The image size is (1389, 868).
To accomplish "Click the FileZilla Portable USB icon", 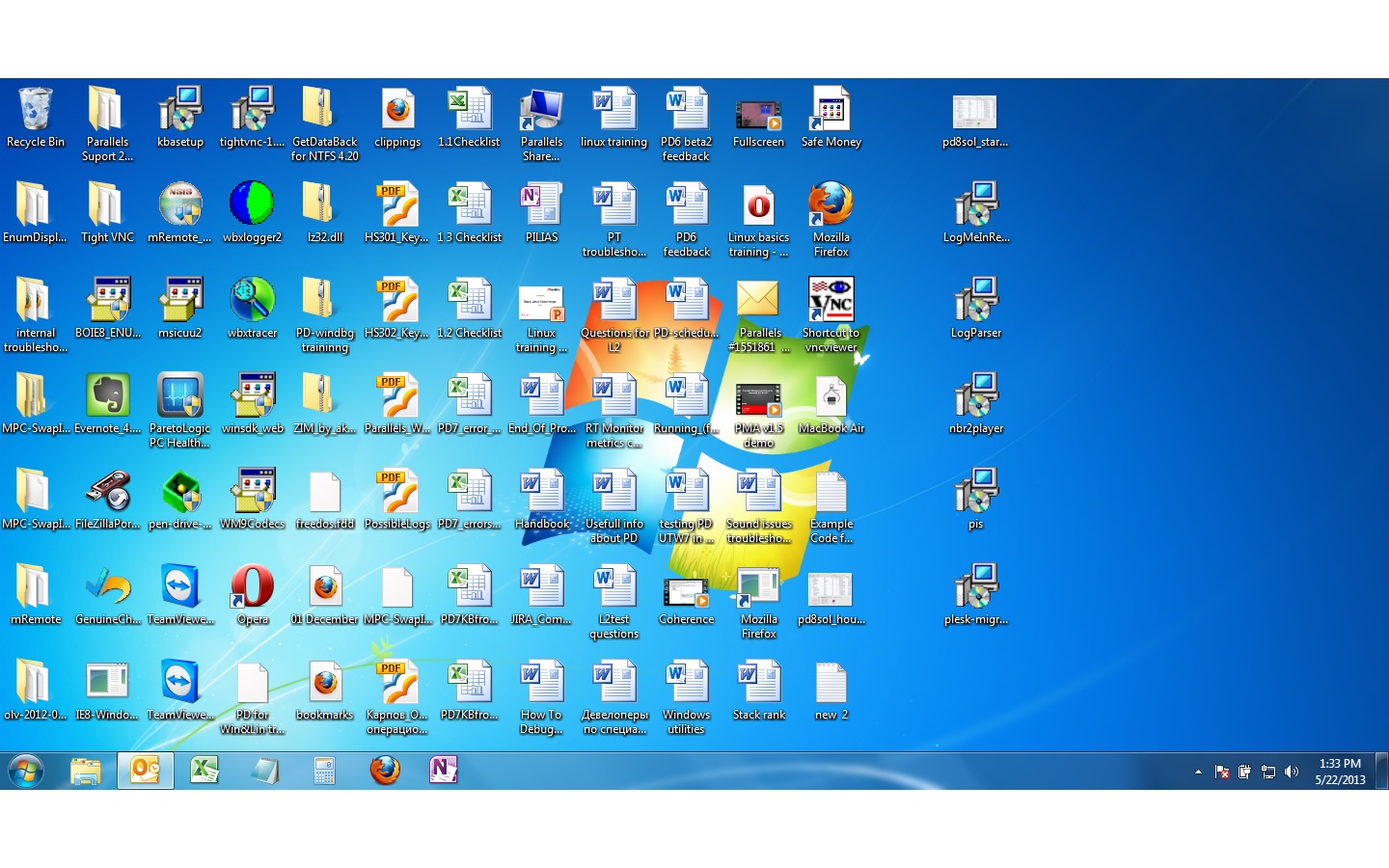I will pos(107,493).
